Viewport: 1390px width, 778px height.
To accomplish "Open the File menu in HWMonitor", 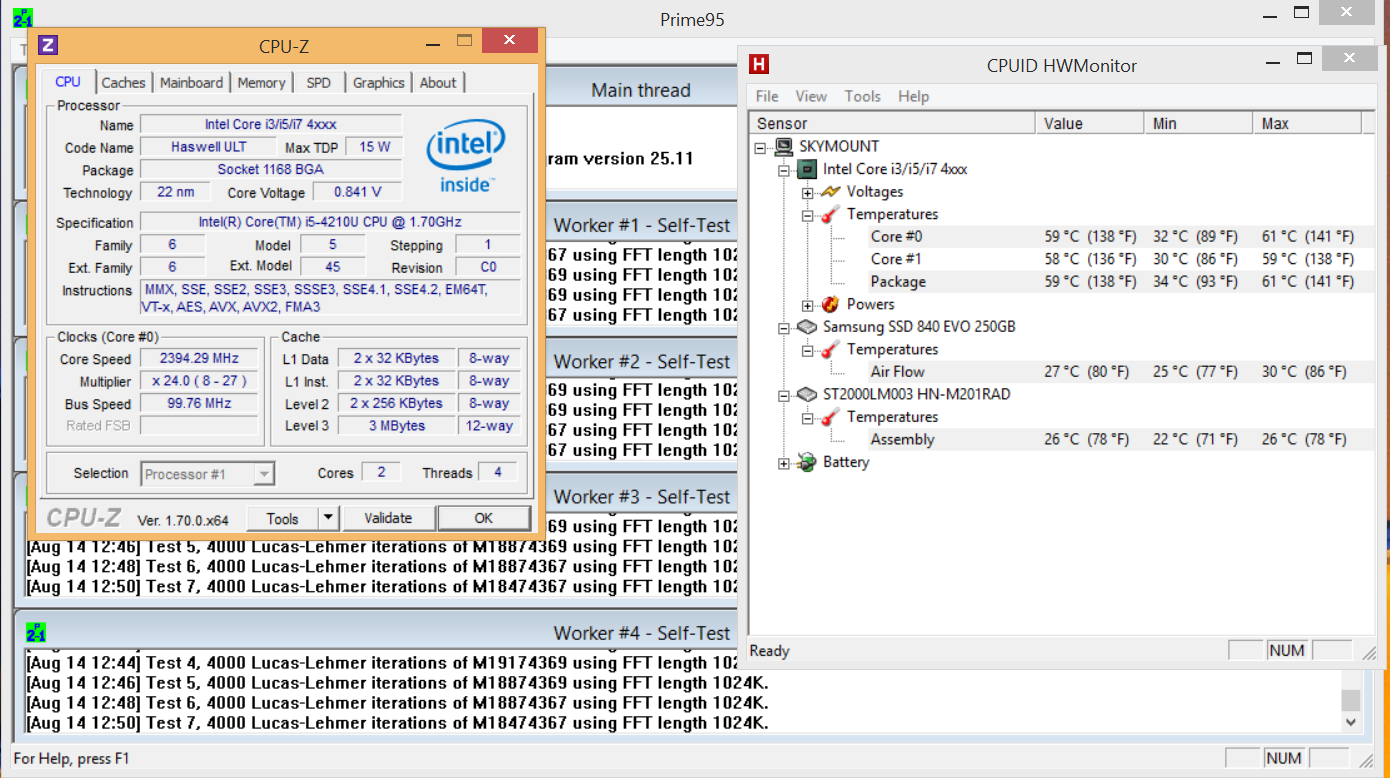I will [767, 96].
